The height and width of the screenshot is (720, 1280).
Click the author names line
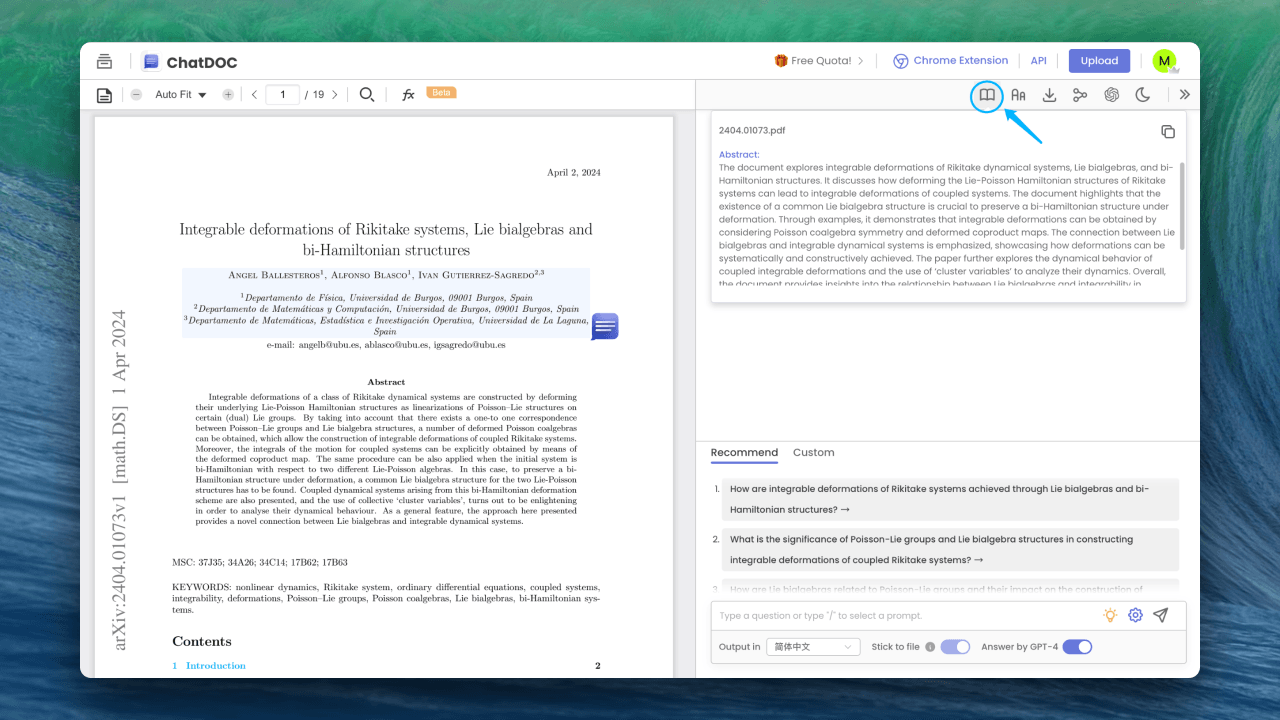(x=386, y=273)
